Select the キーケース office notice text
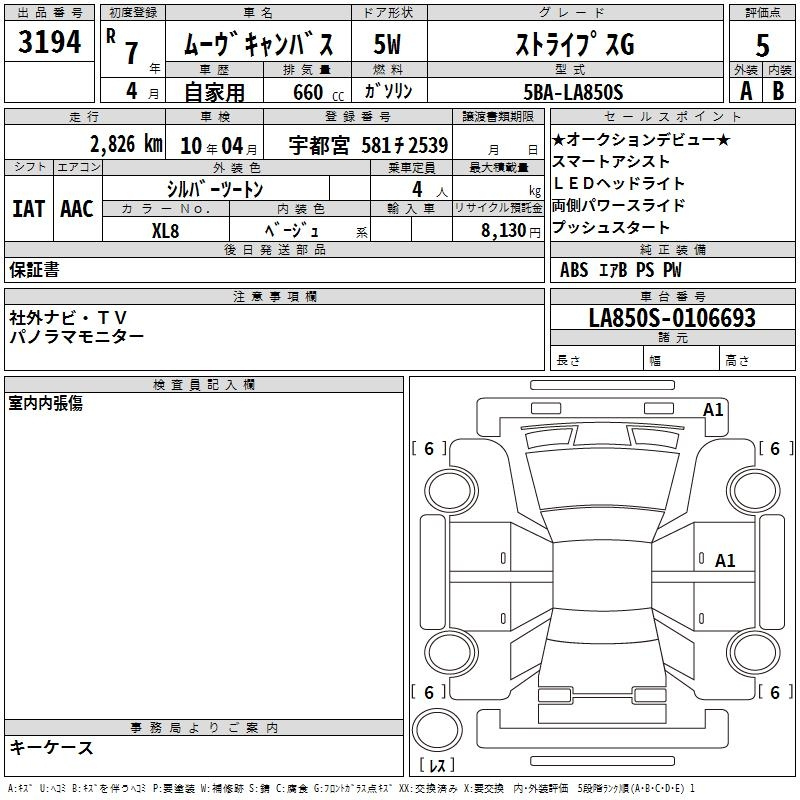The width and height of the screenshot is (800, 800). pyautogui.click(x=51, y=748)
